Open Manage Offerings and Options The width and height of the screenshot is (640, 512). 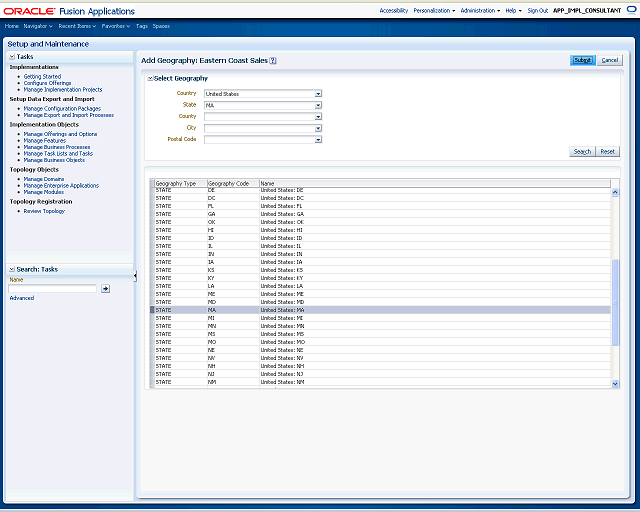pyautogui.click(x=60, y=134)
